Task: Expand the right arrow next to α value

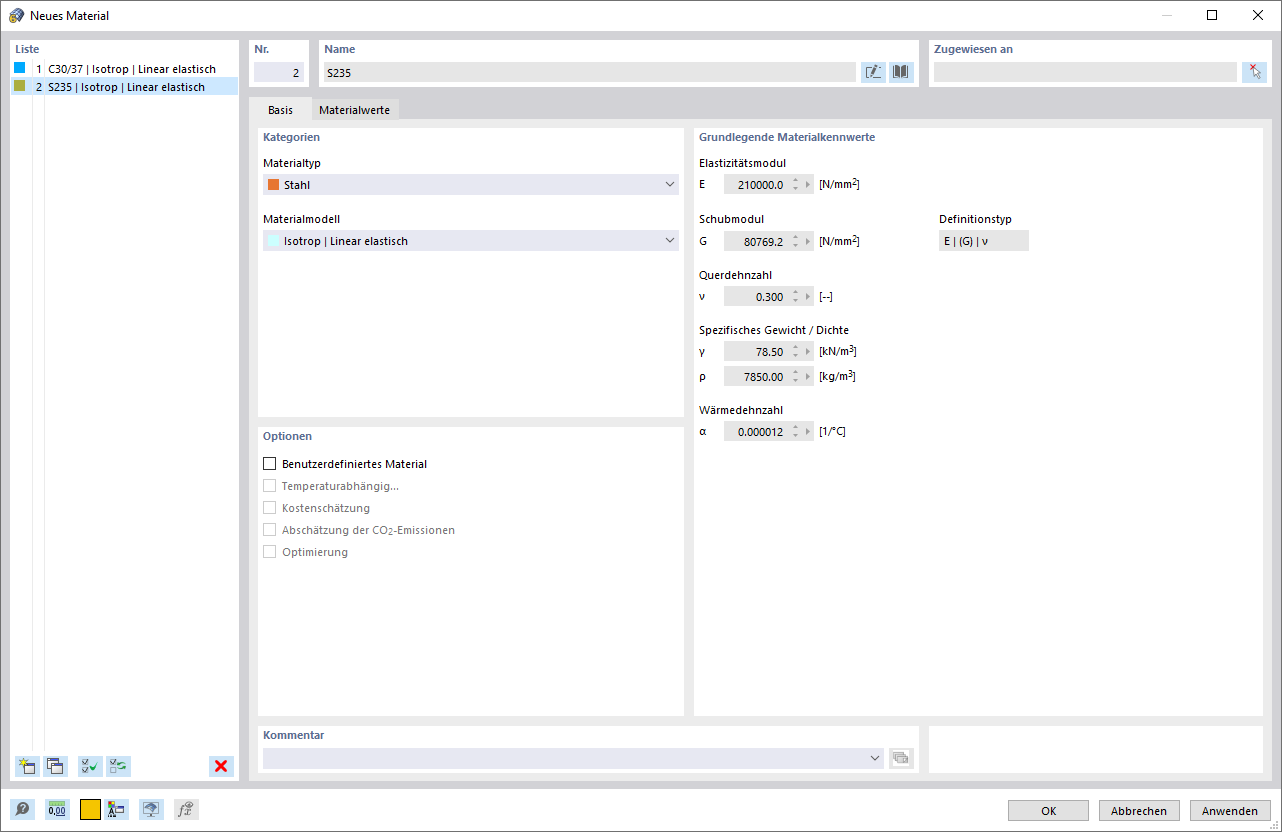Action: 808,431
